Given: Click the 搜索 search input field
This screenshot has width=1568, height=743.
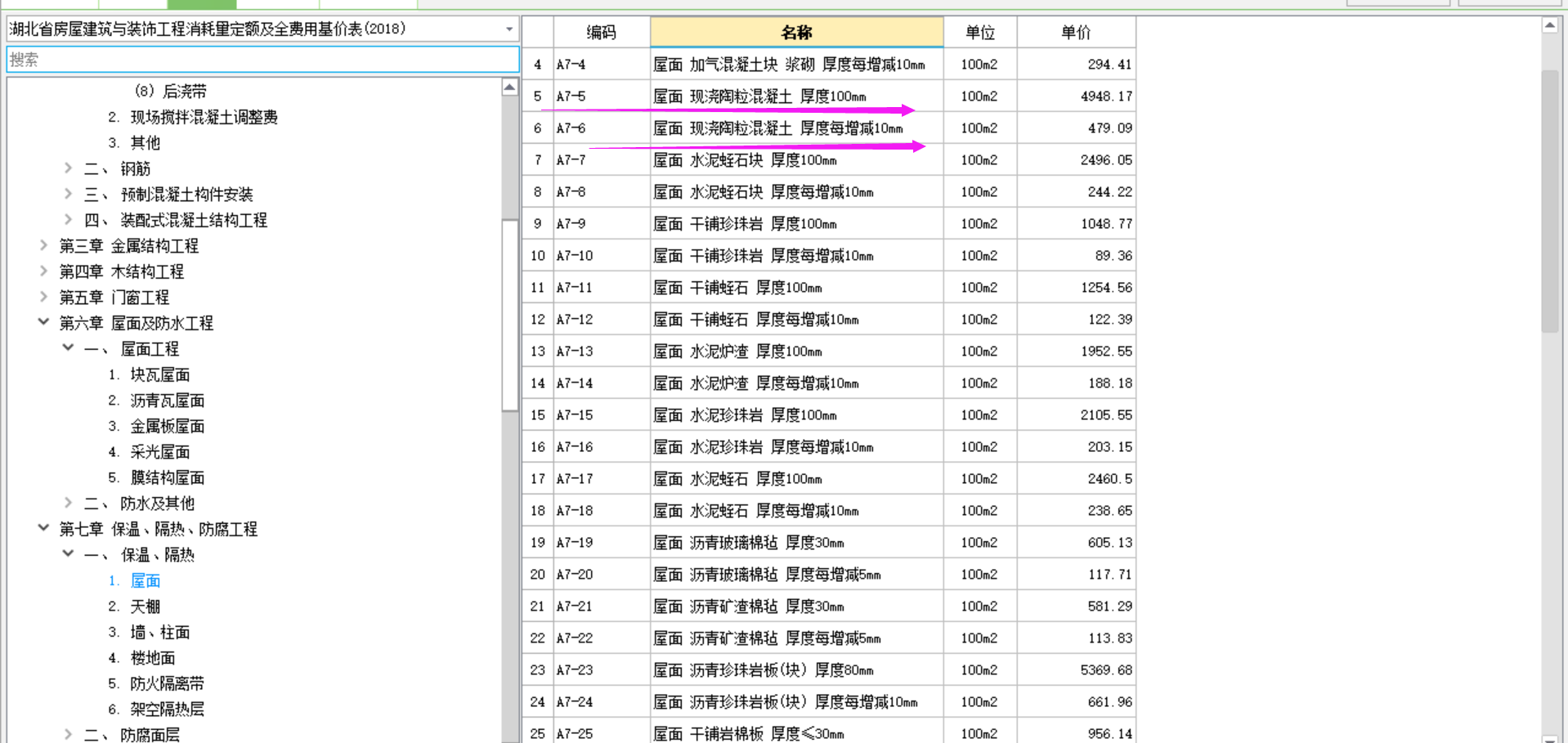Looking at the screenshot, I should 262,60.
